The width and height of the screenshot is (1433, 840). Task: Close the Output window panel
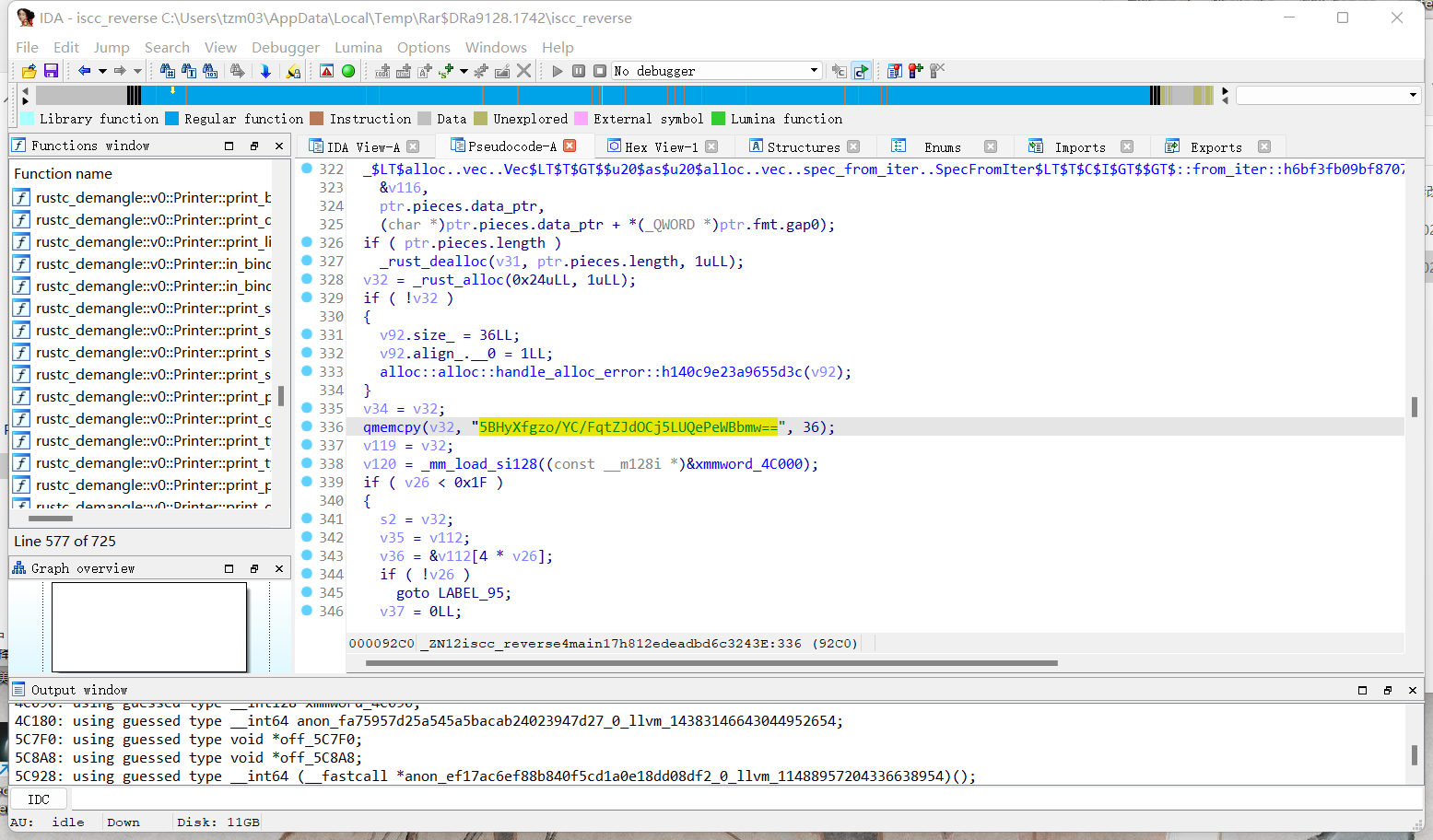(1412, 690)
